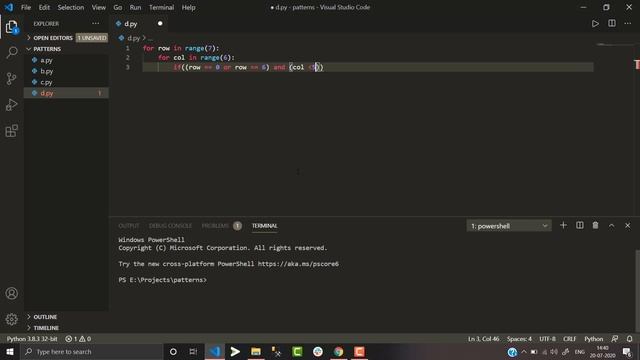Kill terminal with trash icon
Viewport: 640px width, 360px height.
pyautogui.click(x=596, y=225)
